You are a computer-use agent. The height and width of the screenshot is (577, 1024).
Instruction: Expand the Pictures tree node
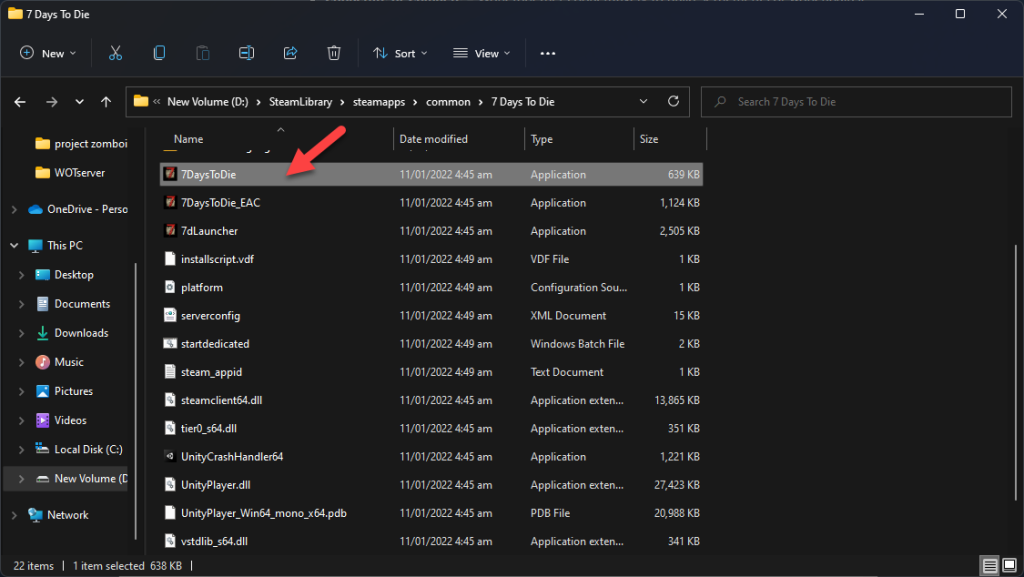pyautogui.click(x=22, y=392)
